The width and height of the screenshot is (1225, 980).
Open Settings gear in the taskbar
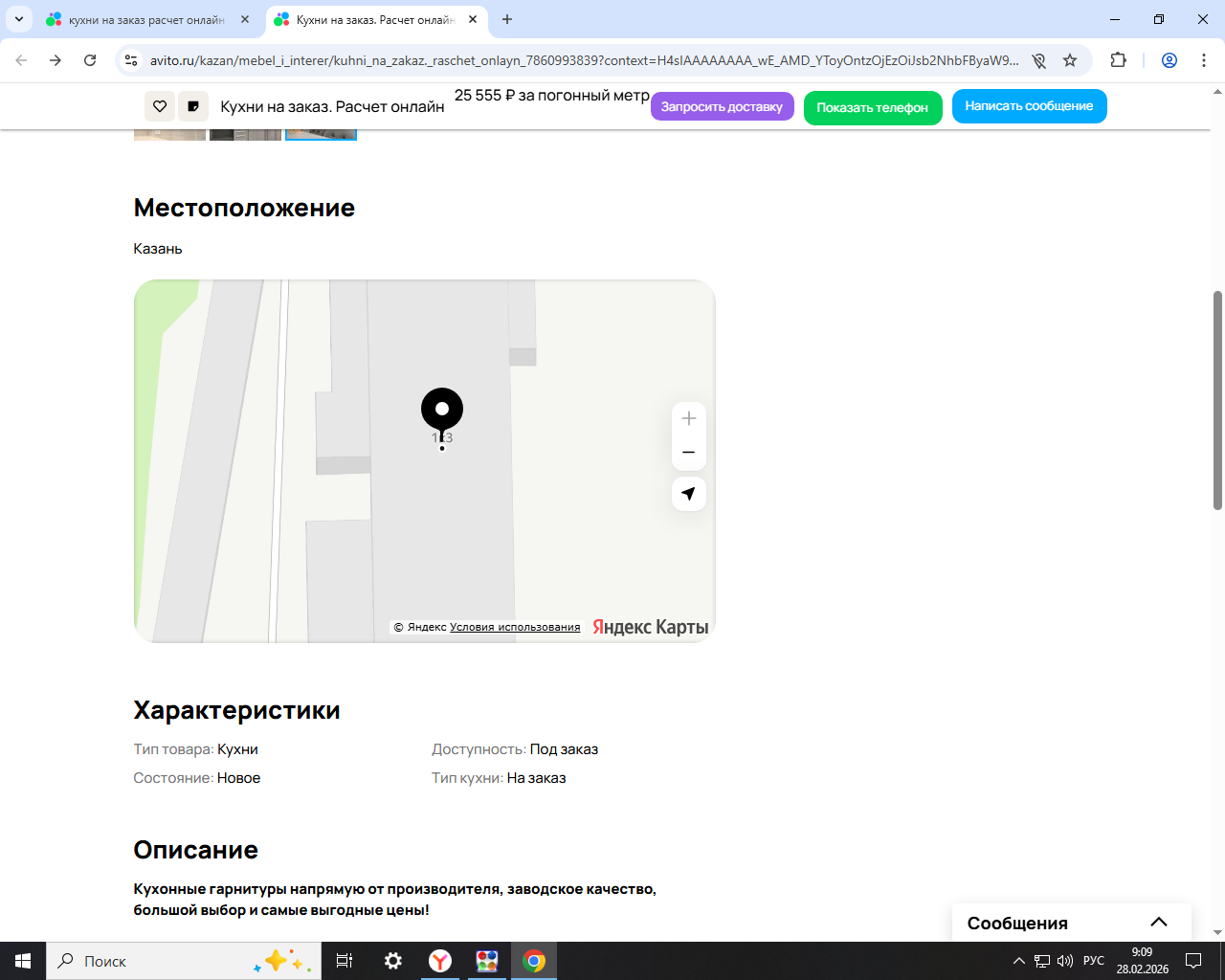393,961
